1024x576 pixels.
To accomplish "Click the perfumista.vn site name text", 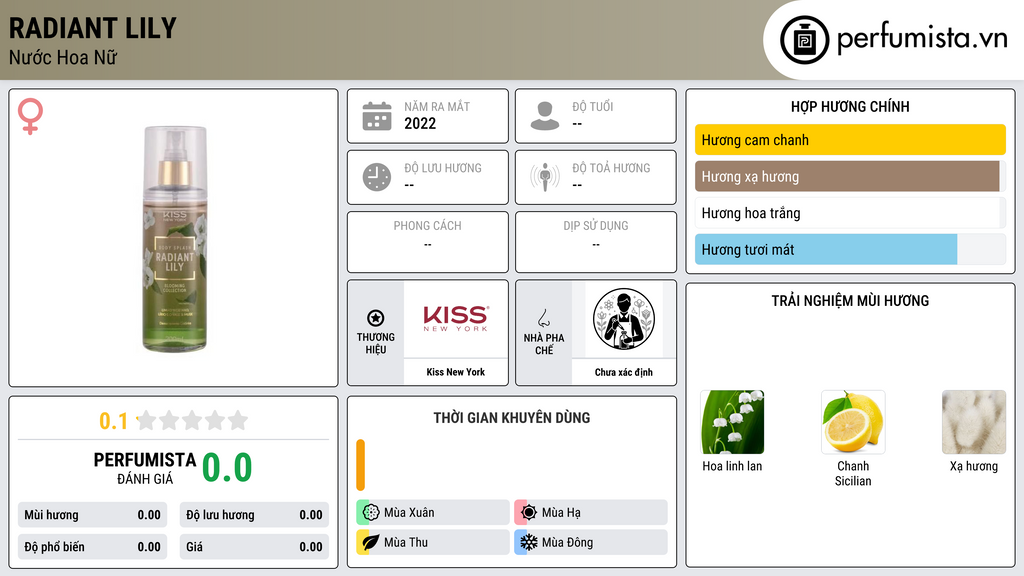I will (922, 39).
